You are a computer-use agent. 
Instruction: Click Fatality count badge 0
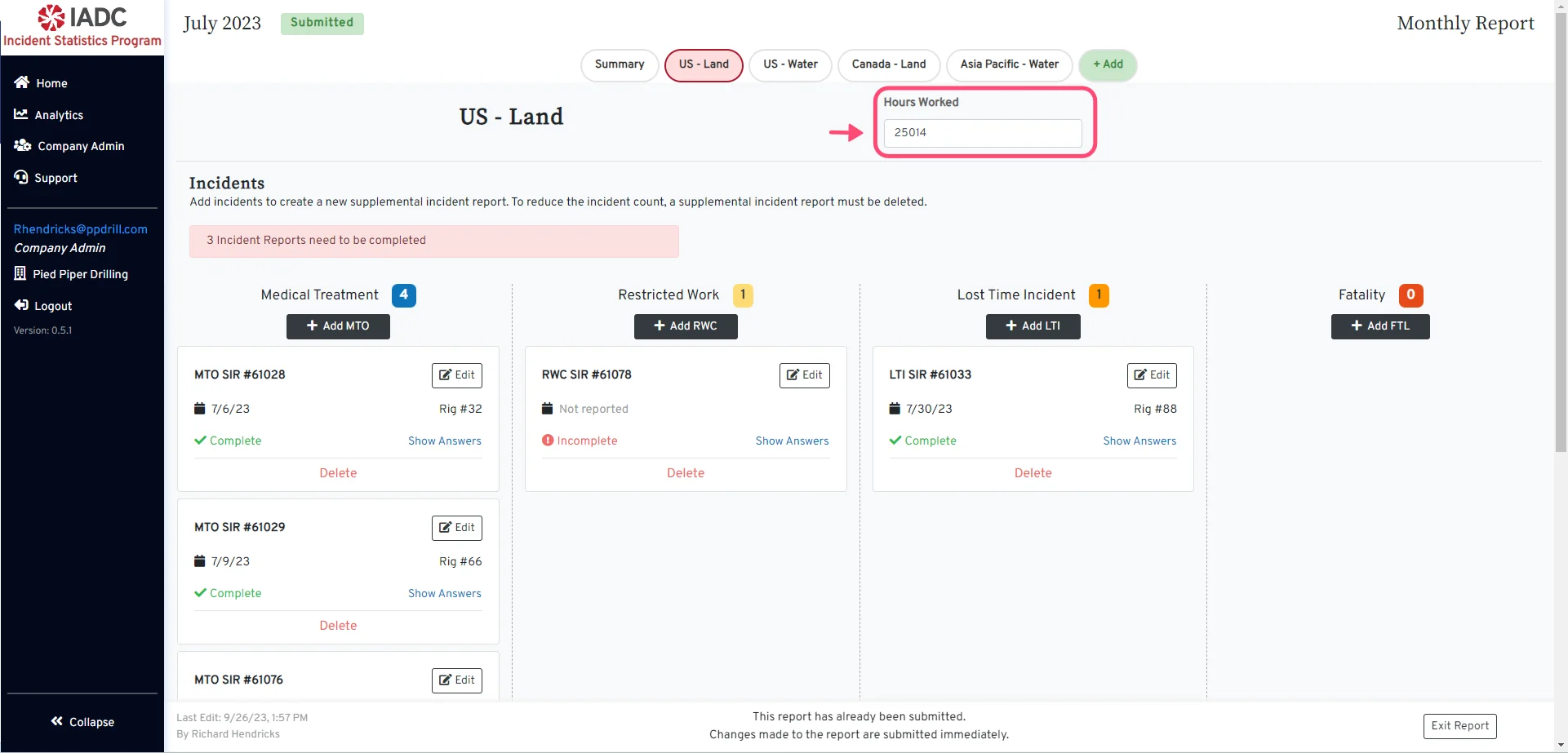pyautogui.click(x=1410, y=295)
